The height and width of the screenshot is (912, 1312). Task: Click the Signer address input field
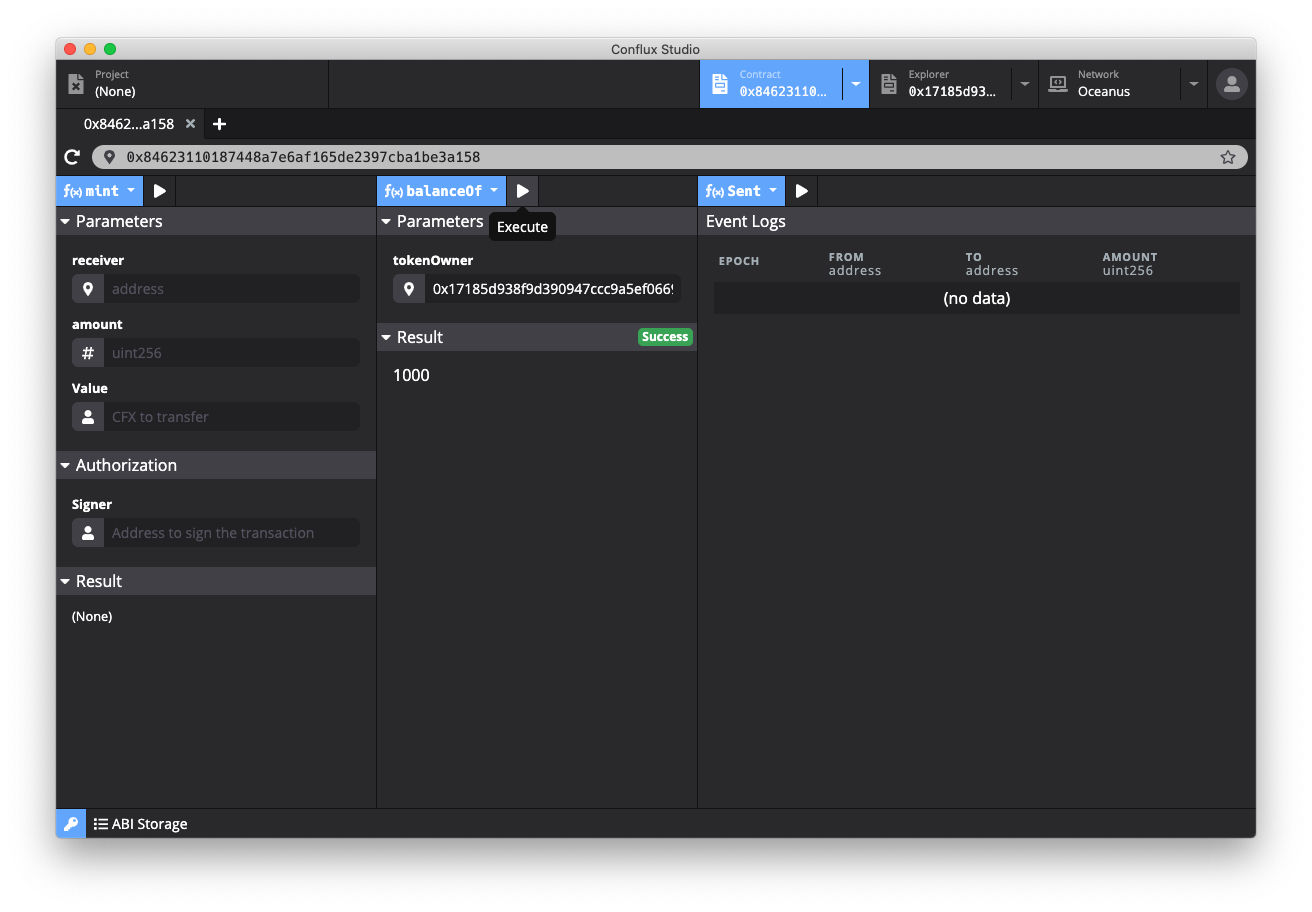point(231,533)
